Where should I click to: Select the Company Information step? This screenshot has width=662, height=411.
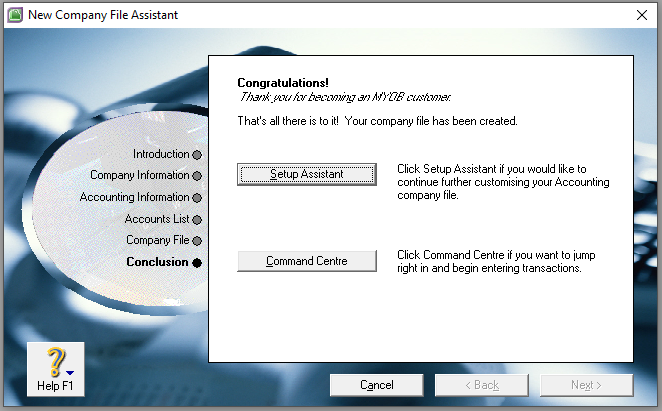tap(139, 175)
